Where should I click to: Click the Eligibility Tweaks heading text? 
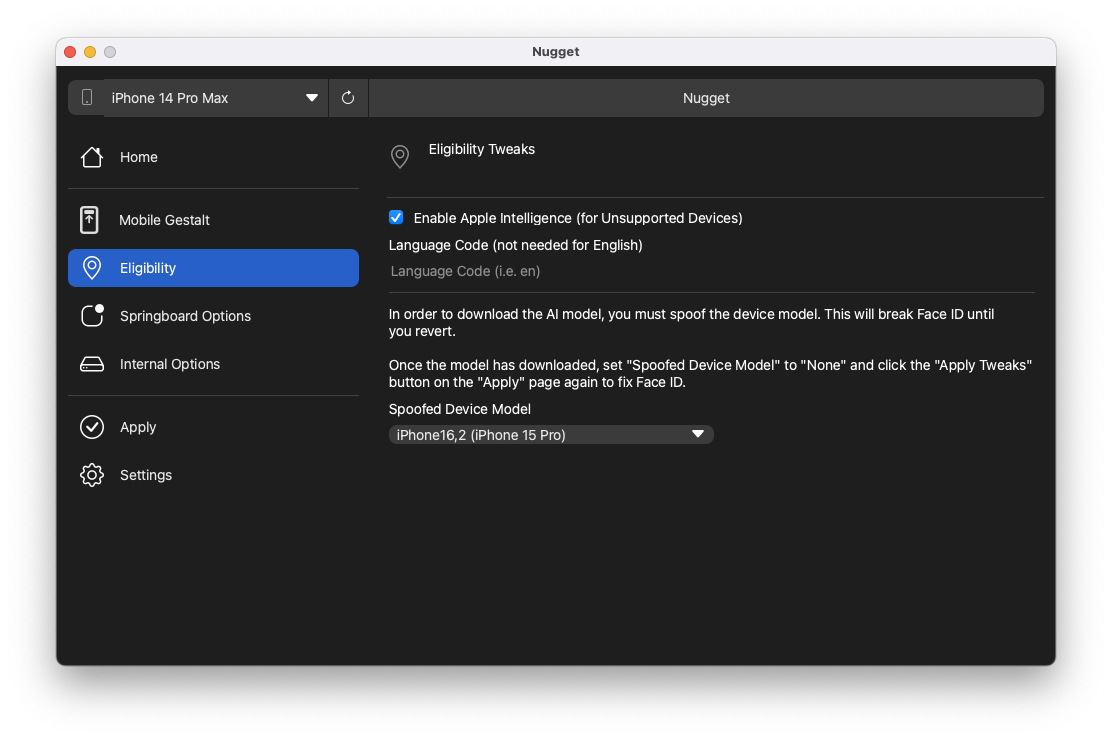point(482,149)
